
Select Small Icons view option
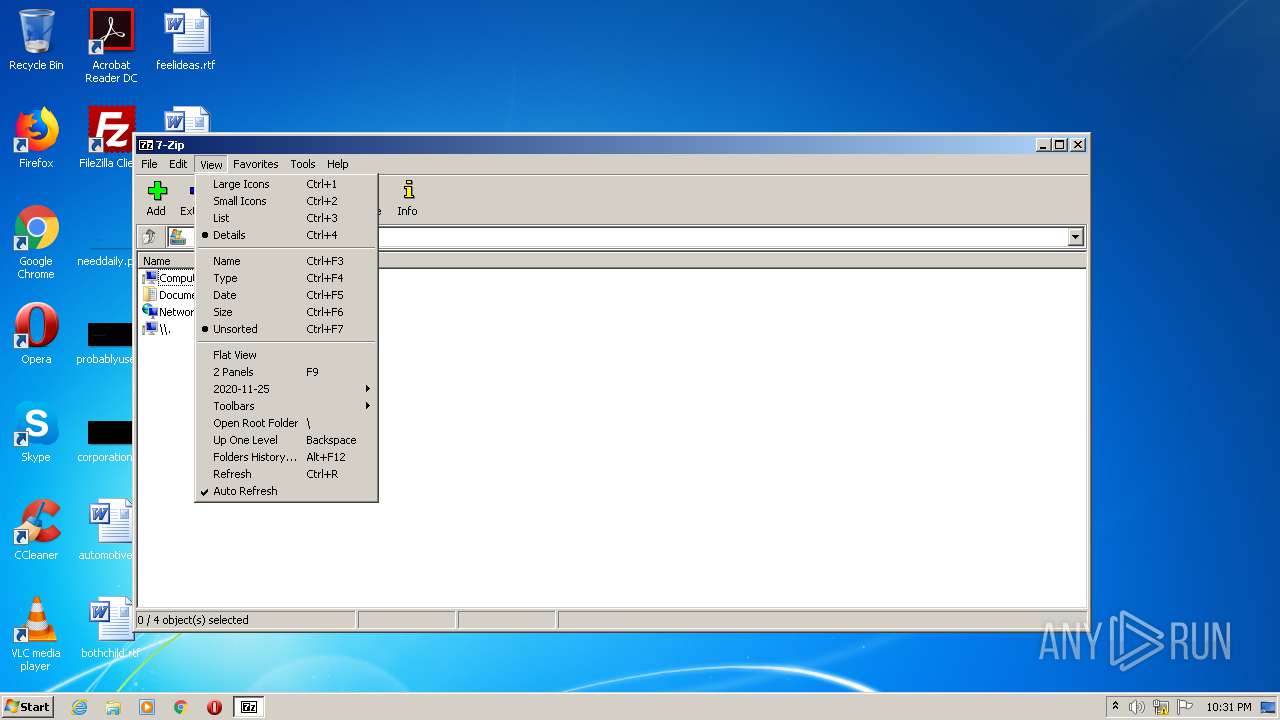coord(286,201)
